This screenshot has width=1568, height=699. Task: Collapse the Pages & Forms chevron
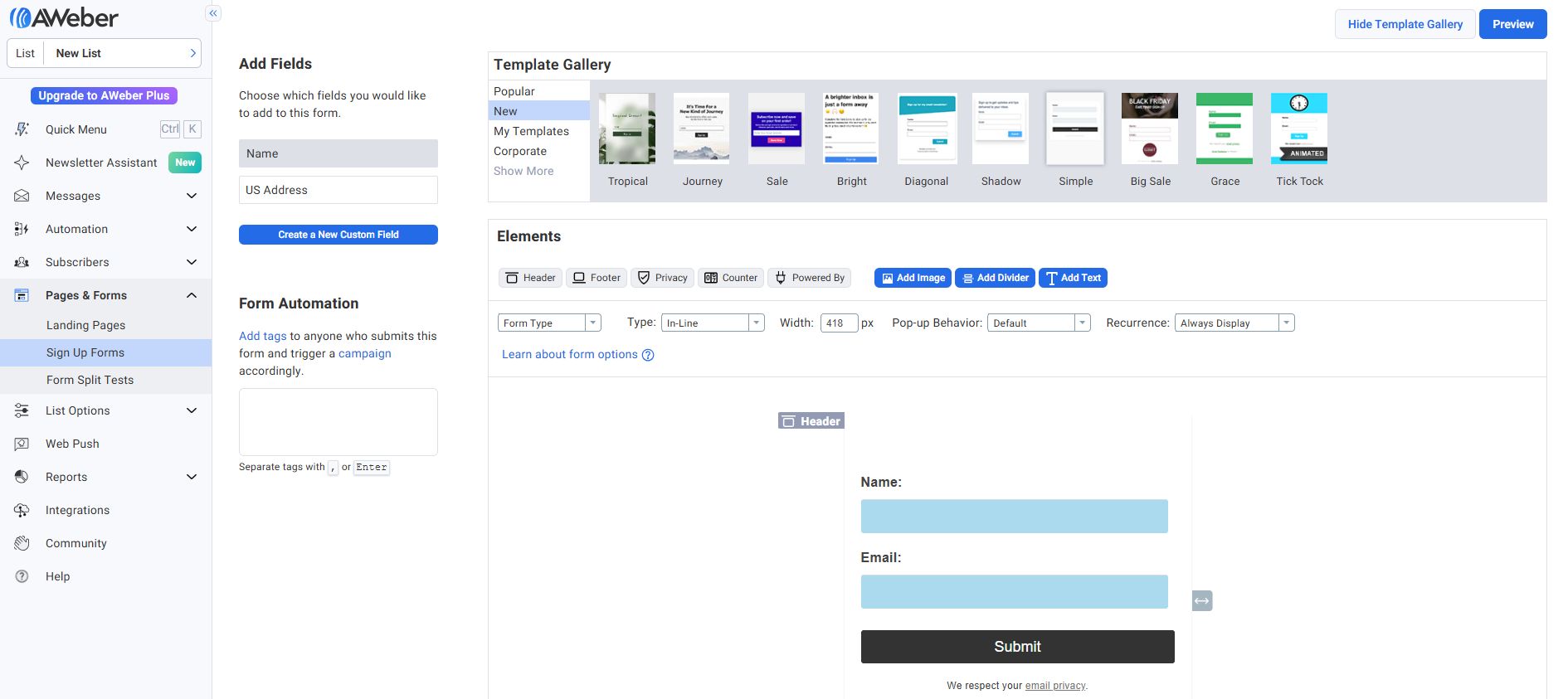point(192,295)
